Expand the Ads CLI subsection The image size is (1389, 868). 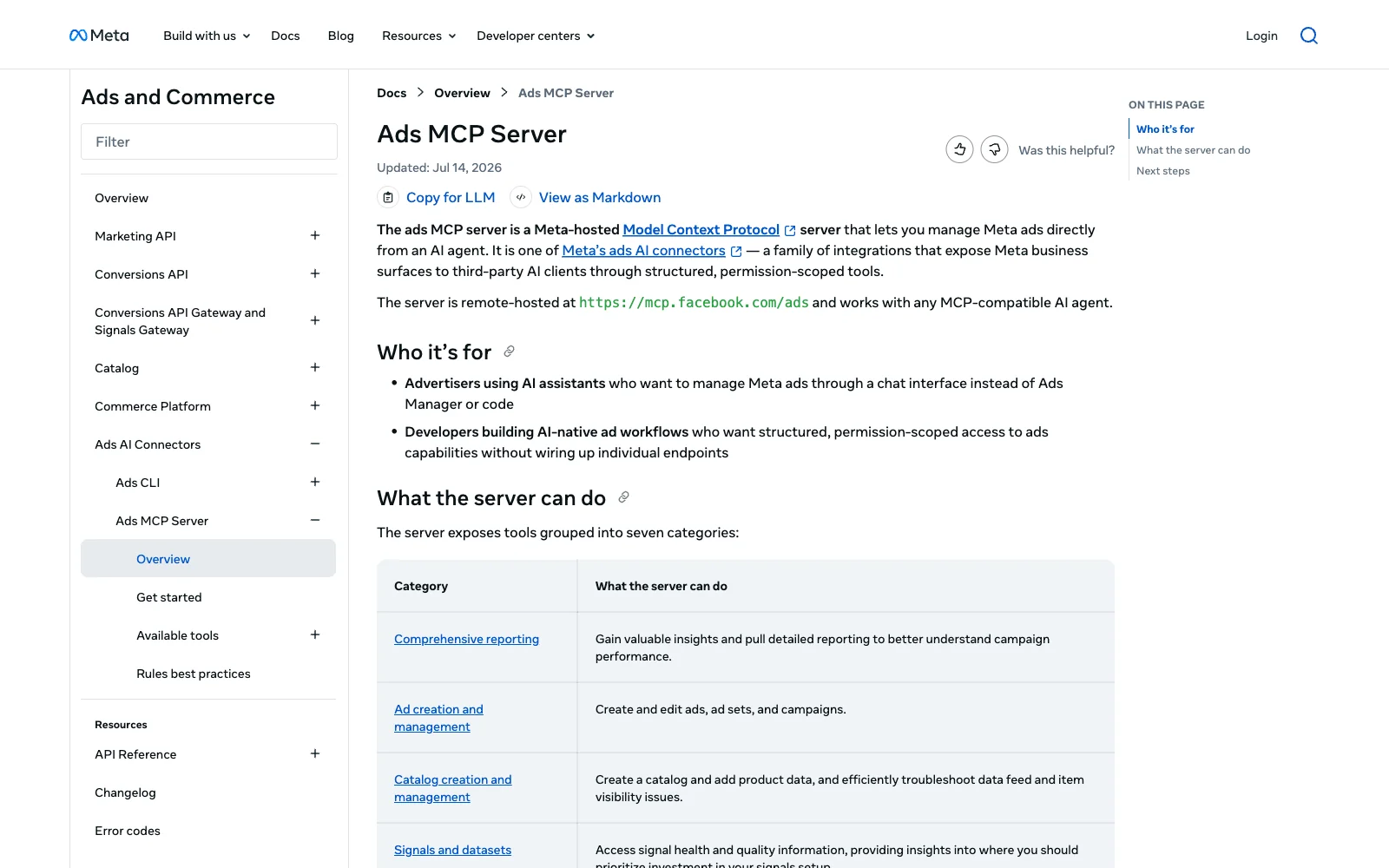click(315, 482)
